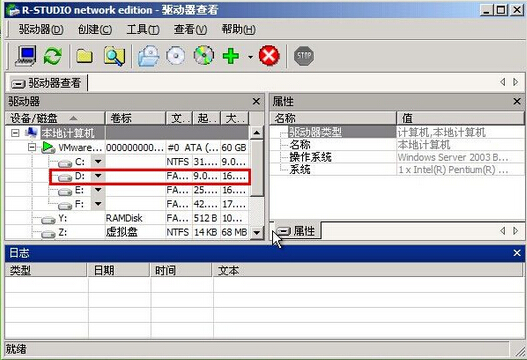Click the drive list scrollbar down arrow

(257, 232)
